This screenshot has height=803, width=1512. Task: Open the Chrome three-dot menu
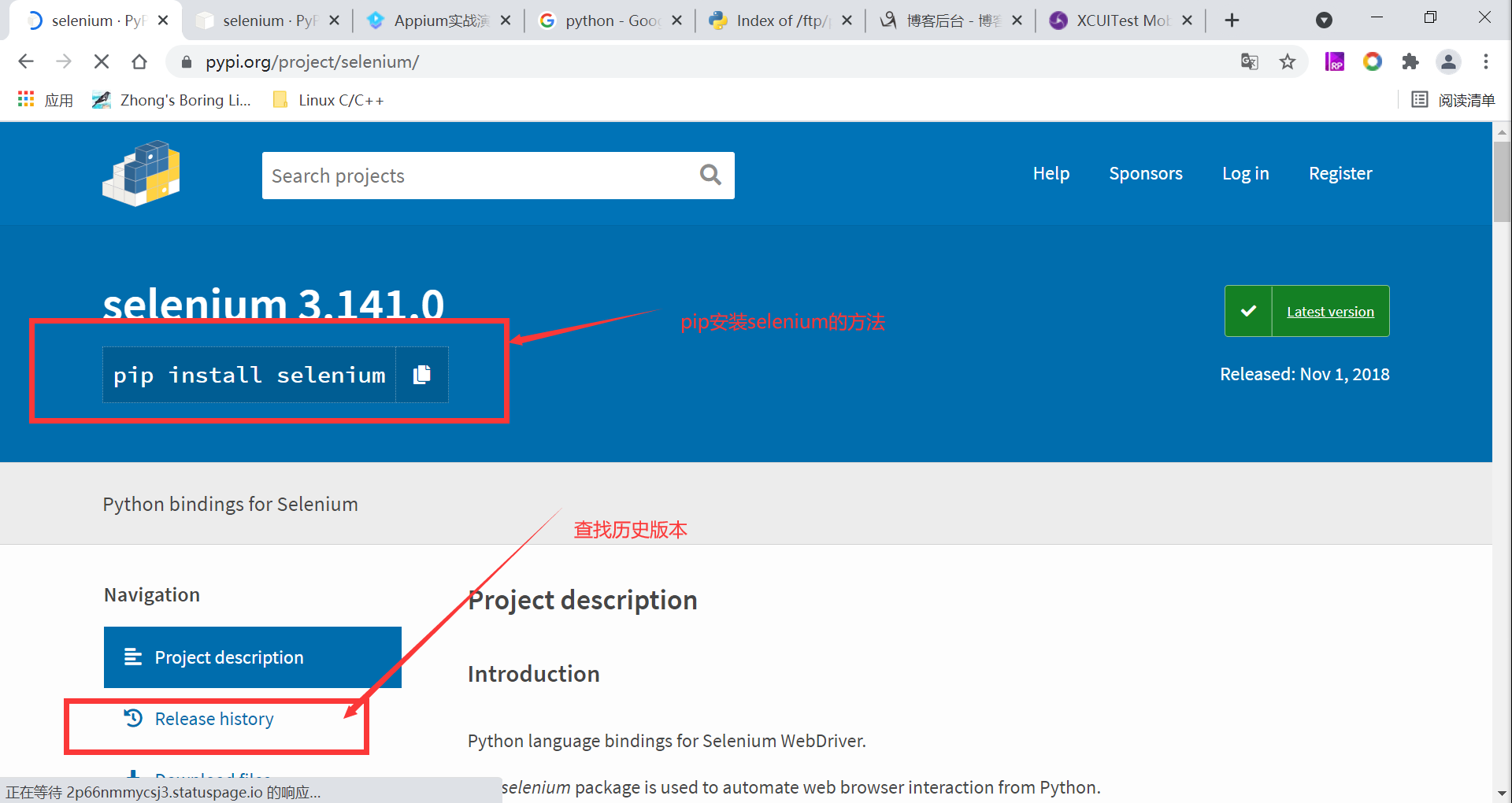coord(1486,61)
